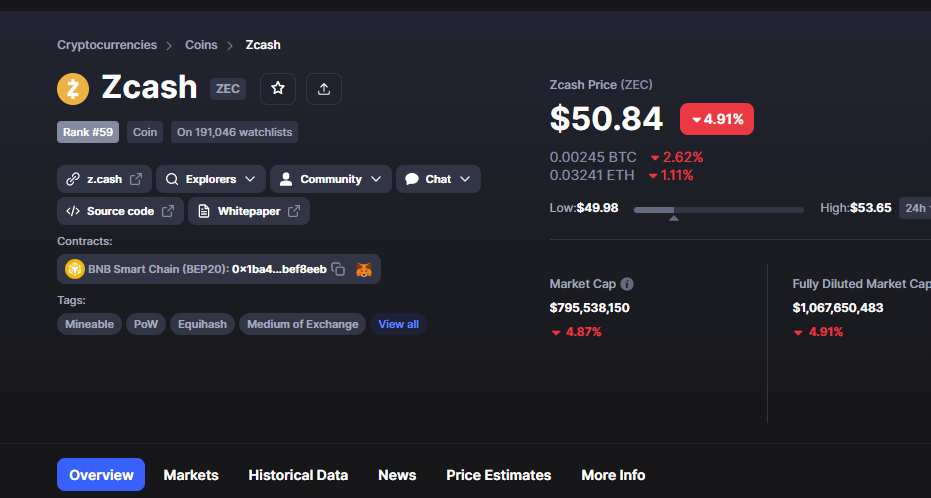The height and width of the screenshot is (498, 931).
Task: Select the Mineable tag
Action: tap(90, 324)
